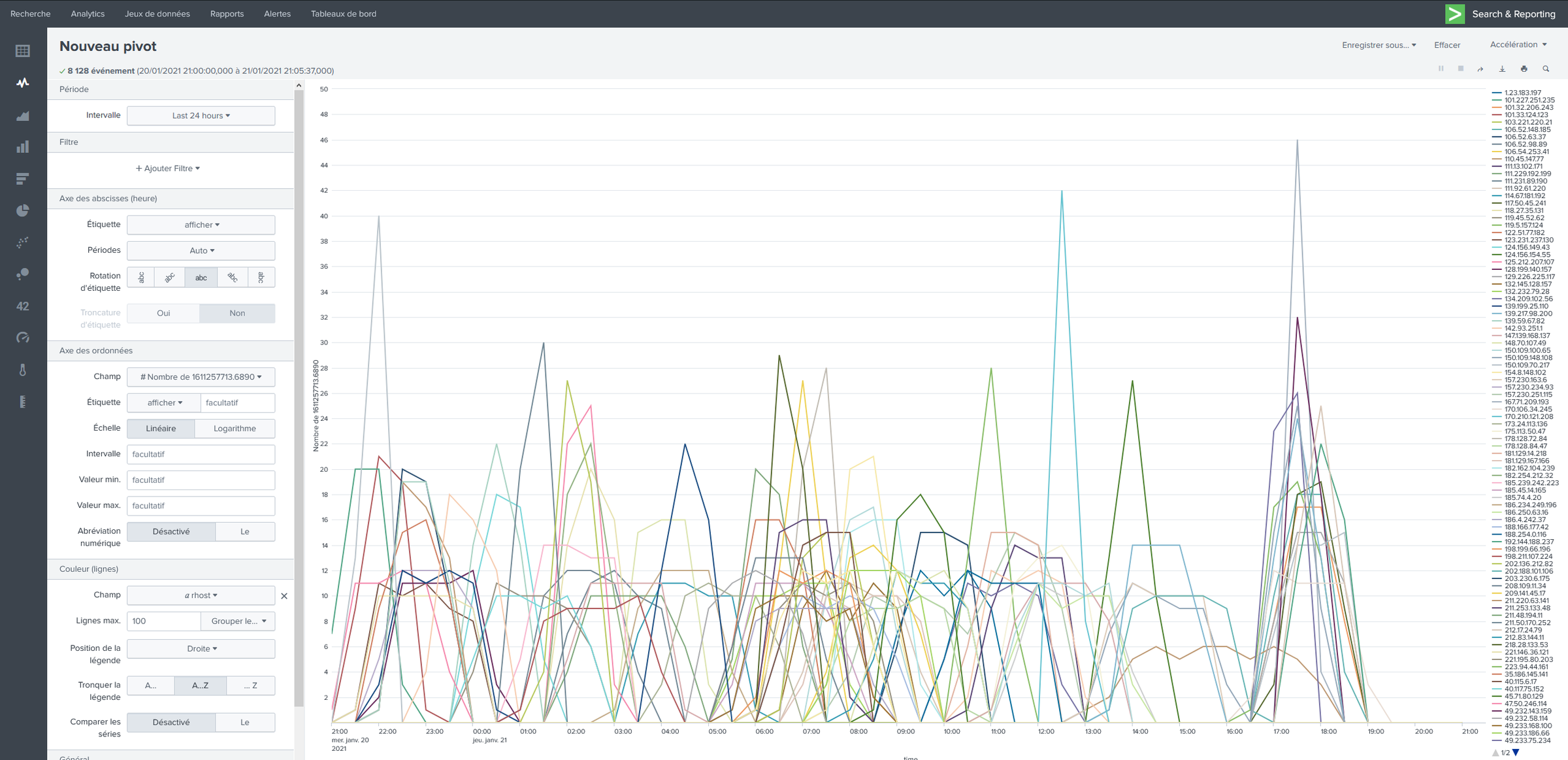The image size is (1568, 760).
Task: Enable label truncation with Oui
Action: (163, 313)
